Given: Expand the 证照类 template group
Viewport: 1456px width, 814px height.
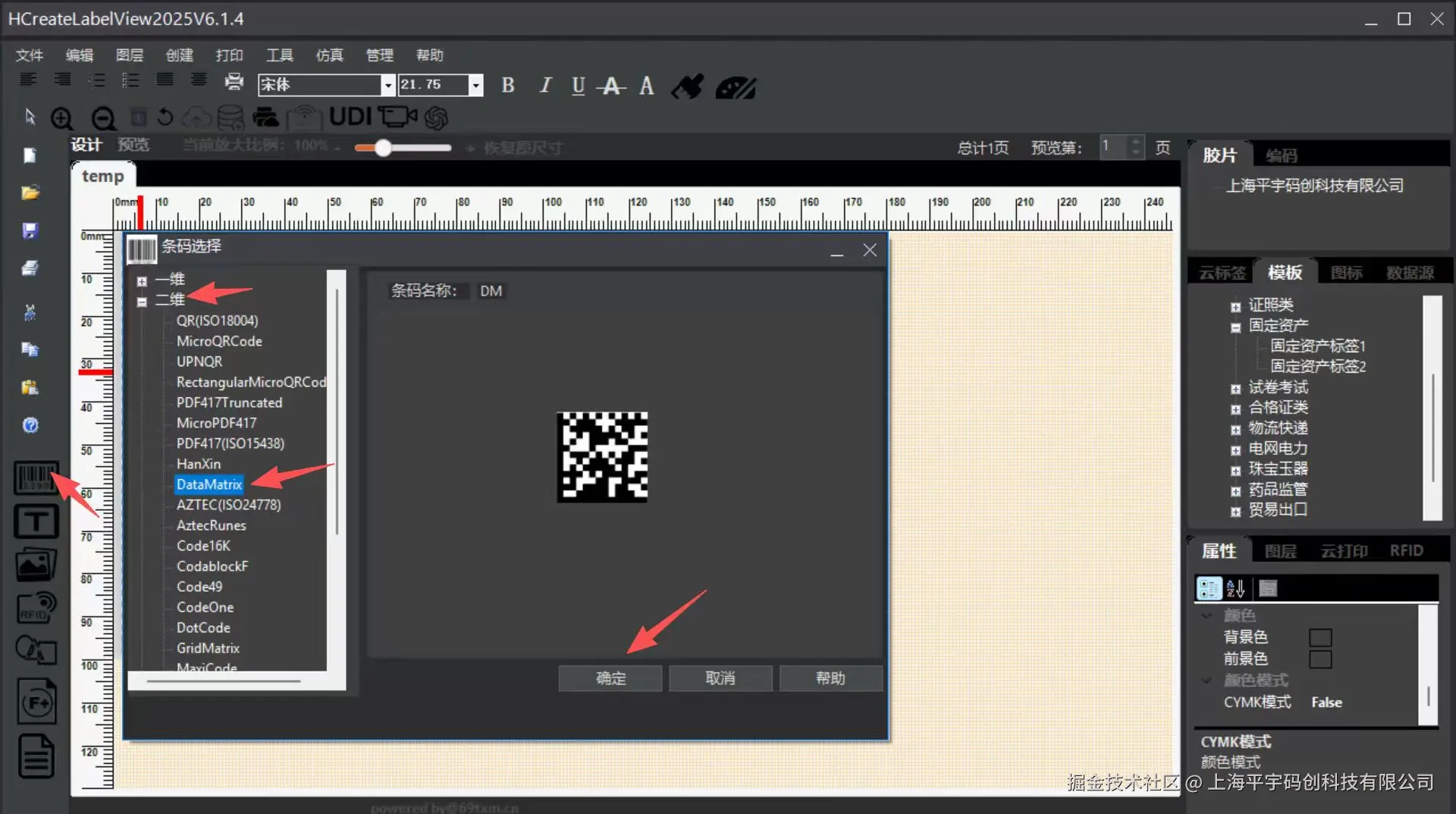Looking at the screenshot, I should 1235,307.
